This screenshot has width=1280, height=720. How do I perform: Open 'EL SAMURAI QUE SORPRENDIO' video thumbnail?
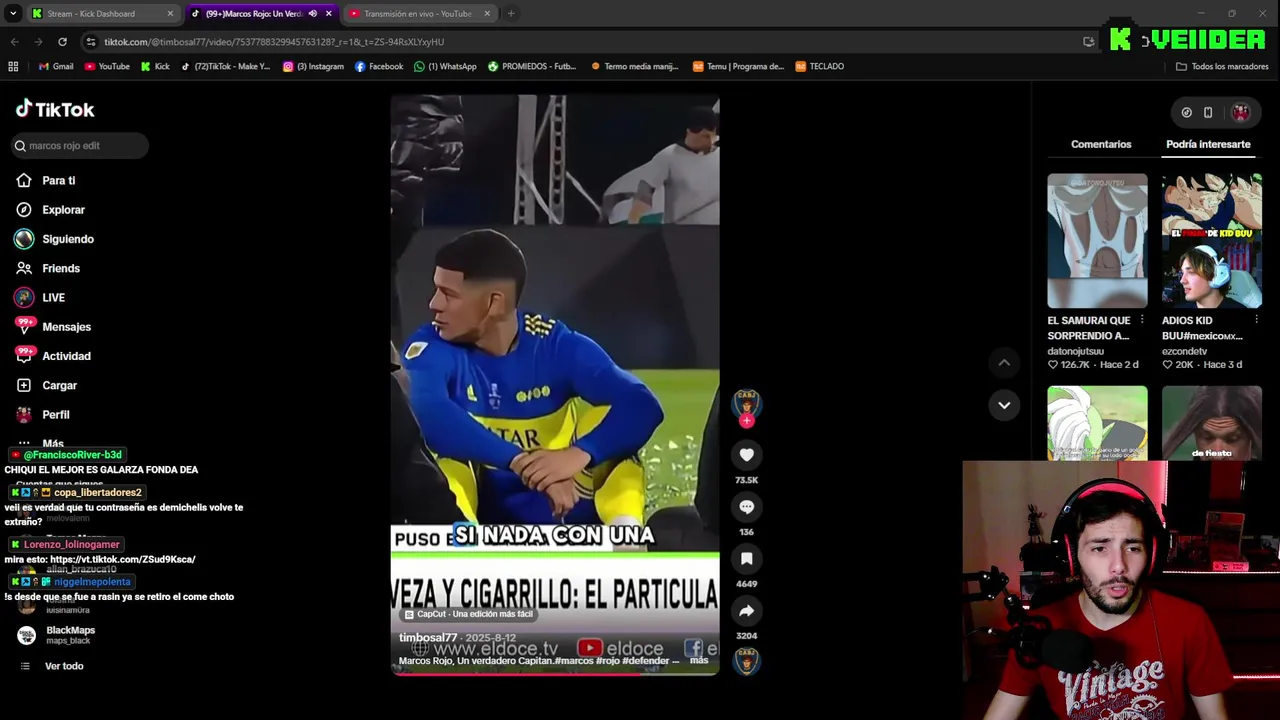(1097, 241)
